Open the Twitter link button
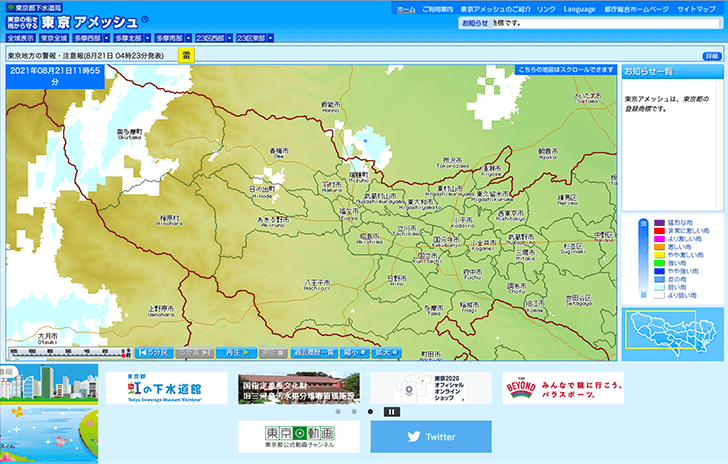The width and height of the screenshot is (728, 464). [431, 437]
